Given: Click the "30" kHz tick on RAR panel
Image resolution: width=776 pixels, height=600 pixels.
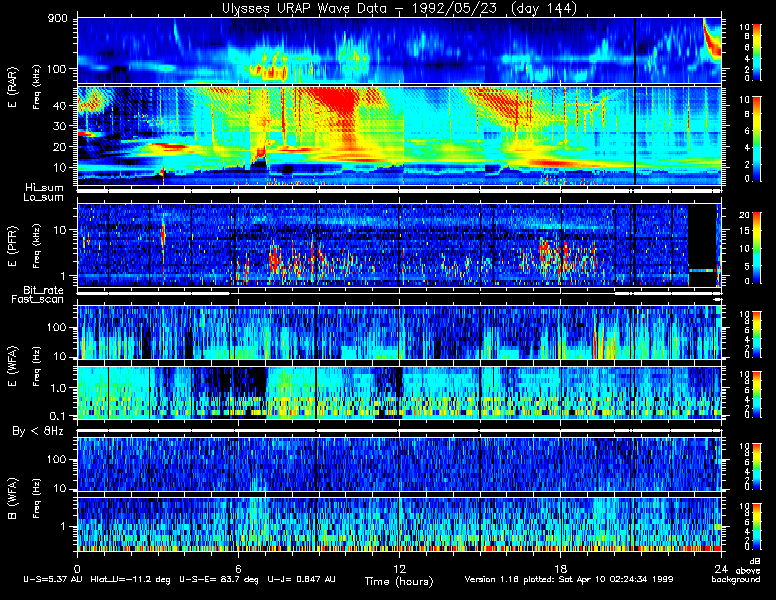Looking at the screenshot, I should (x=61, y=126).
